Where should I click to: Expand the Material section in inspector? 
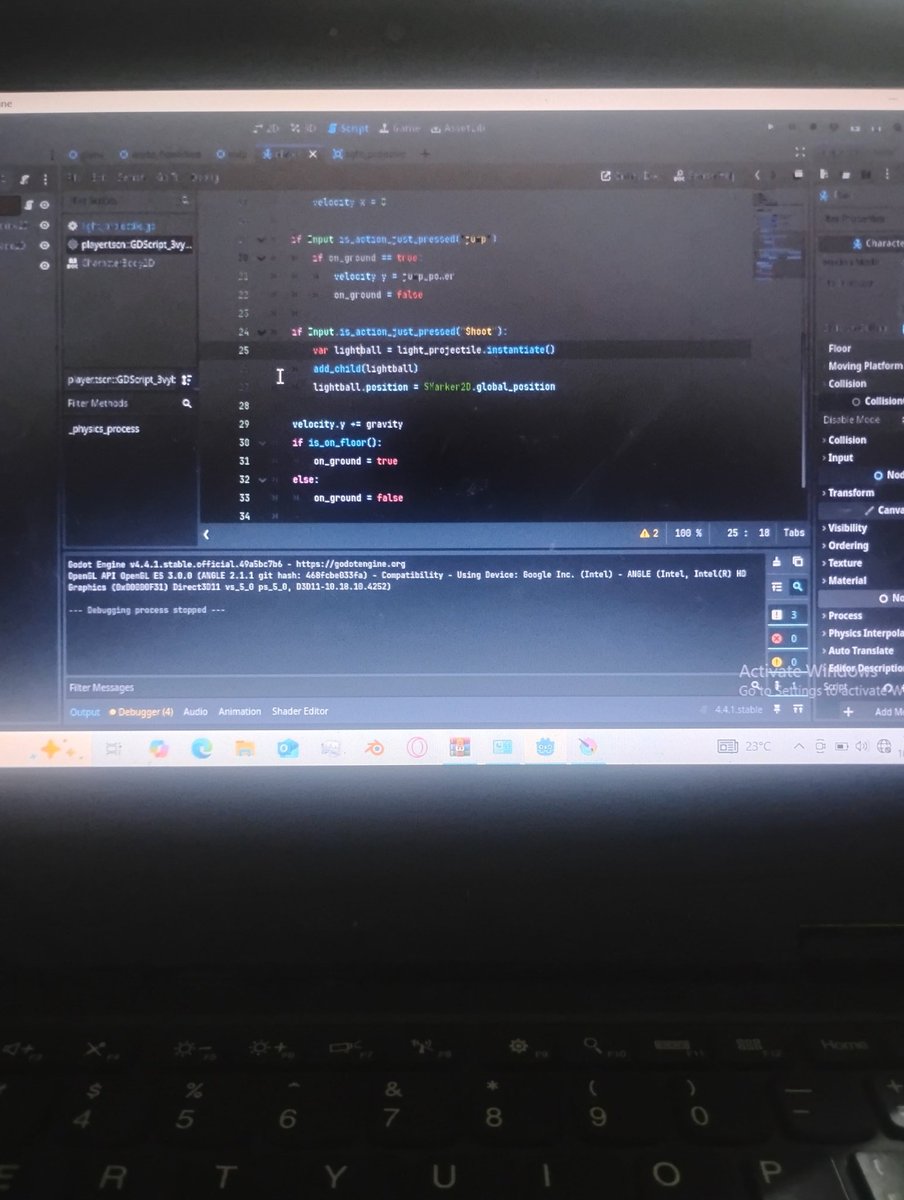(x=845, y=581)
